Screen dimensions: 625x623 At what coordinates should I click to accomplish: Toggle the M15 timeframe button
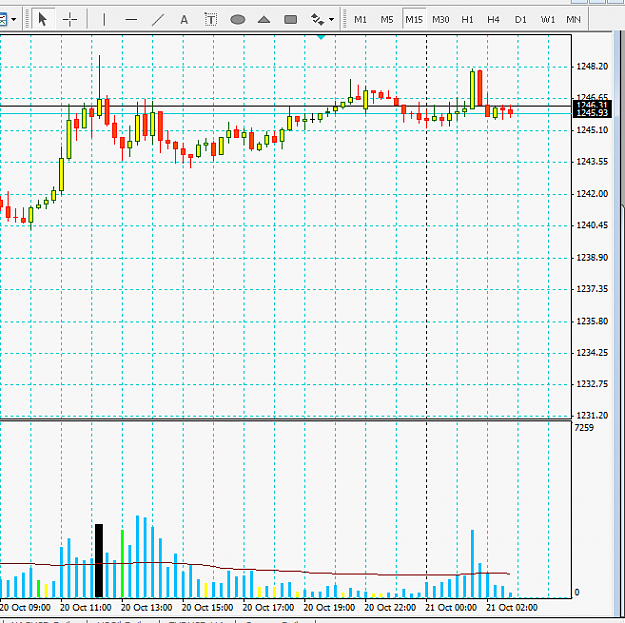tap(414, 20)
